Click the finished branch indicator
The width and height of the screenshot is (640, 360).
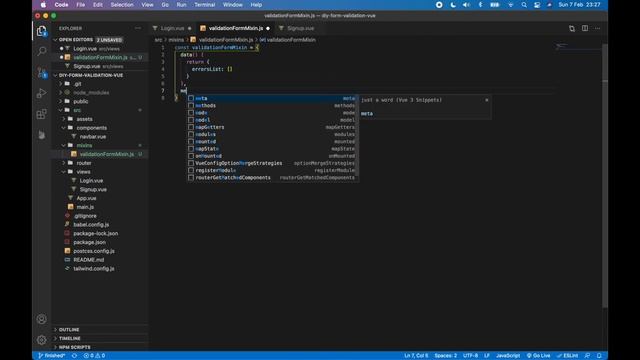[x=51, y=356]
